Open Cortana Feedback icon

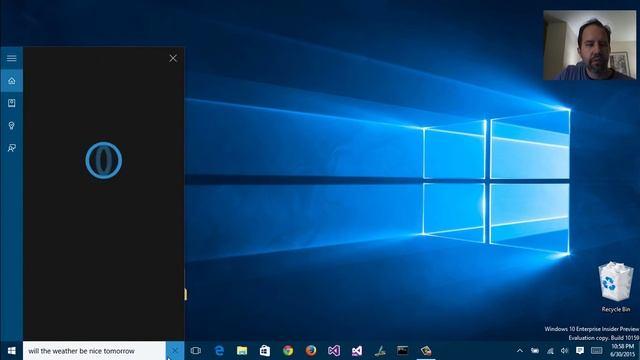point(11,148)
